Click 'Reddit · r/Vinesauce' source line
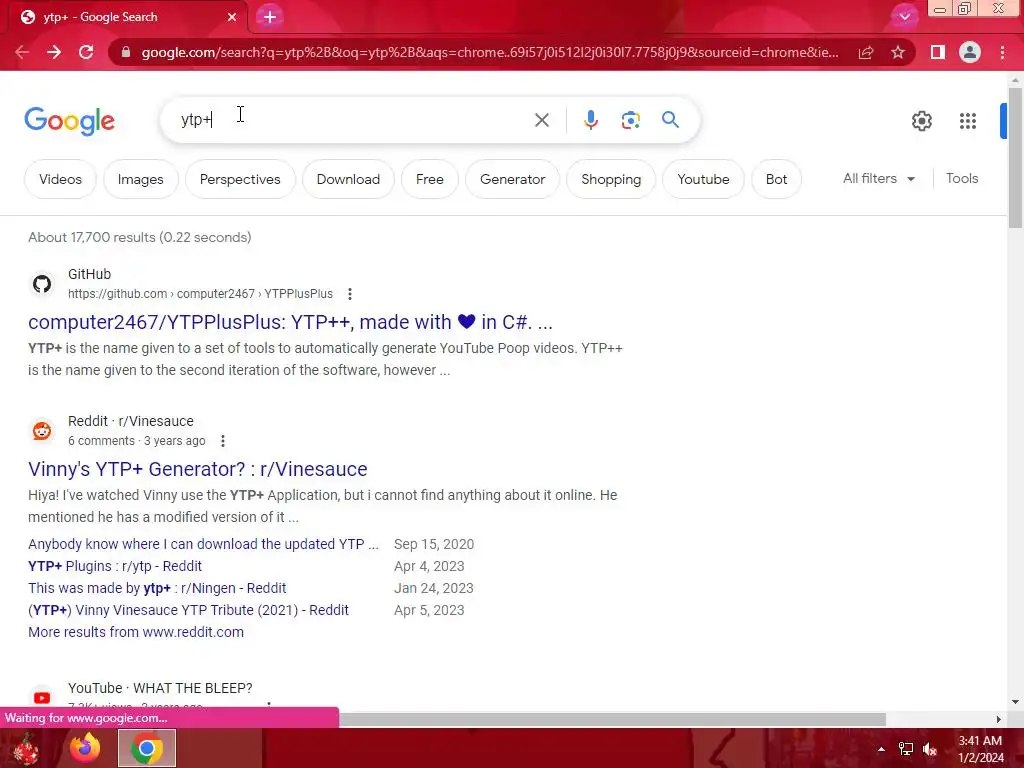This screenshot has height=768, width=1024. 131,421
